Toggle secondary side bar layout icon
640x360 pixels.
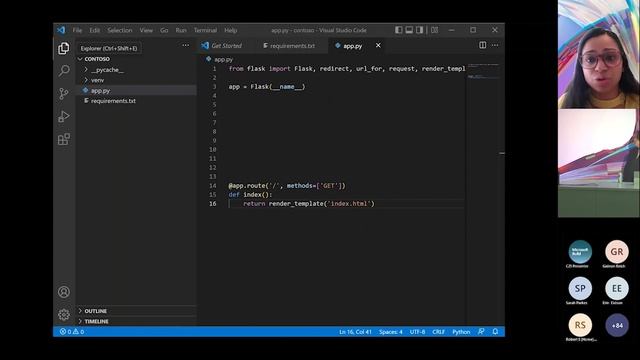point(420,30)
